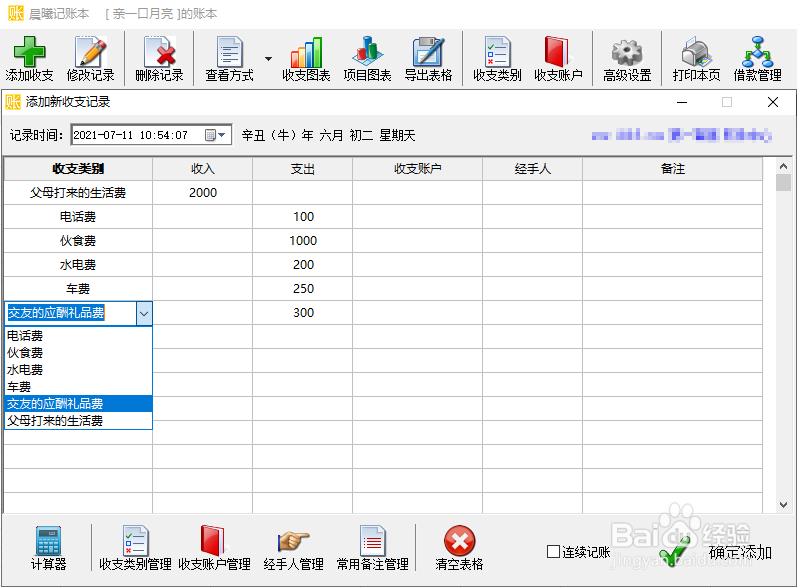
Task: Click the 水电费 table row cell
Action: pos(78,265)
